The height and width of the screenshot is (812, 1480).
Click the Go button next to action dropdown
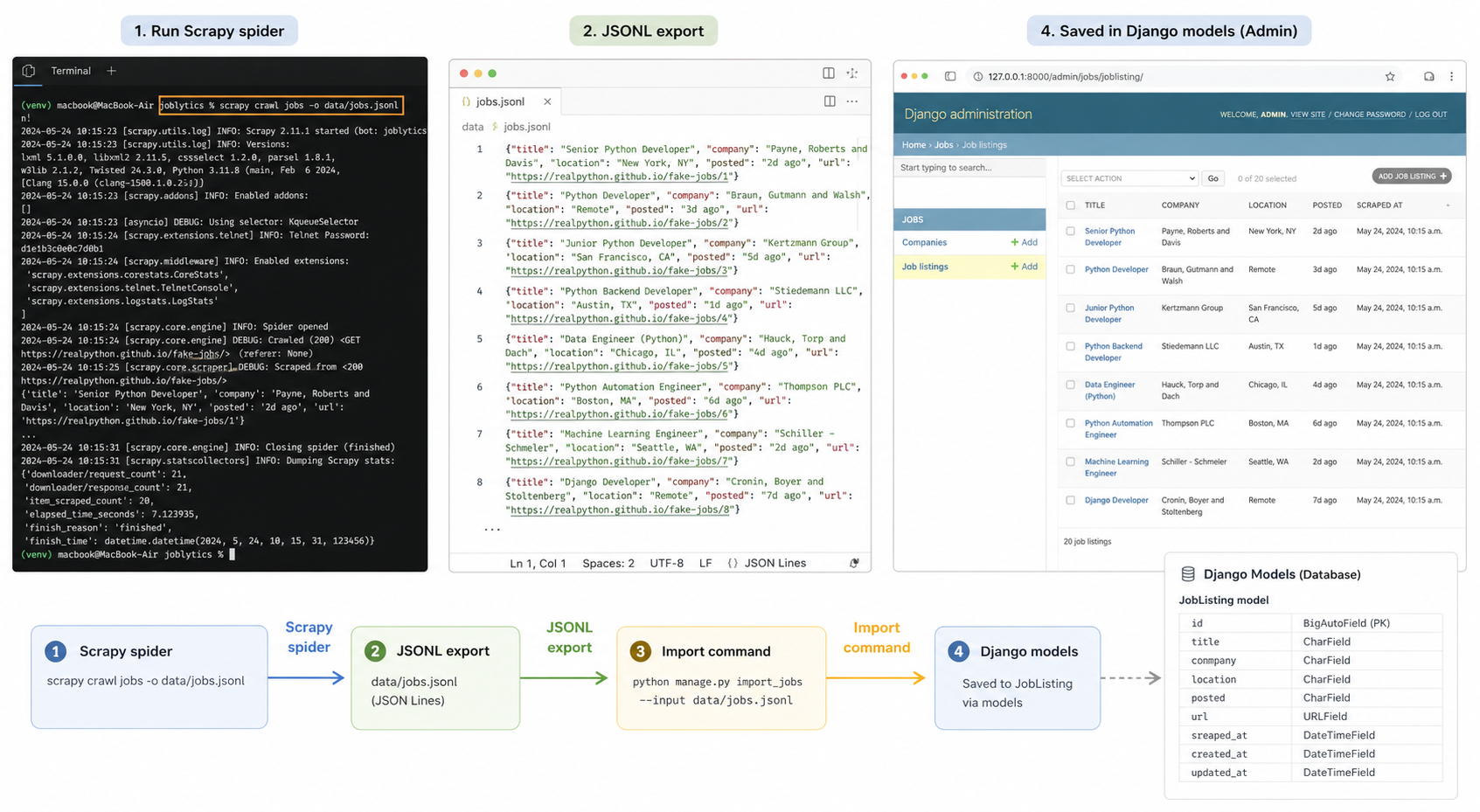[x=1212, y=178]
